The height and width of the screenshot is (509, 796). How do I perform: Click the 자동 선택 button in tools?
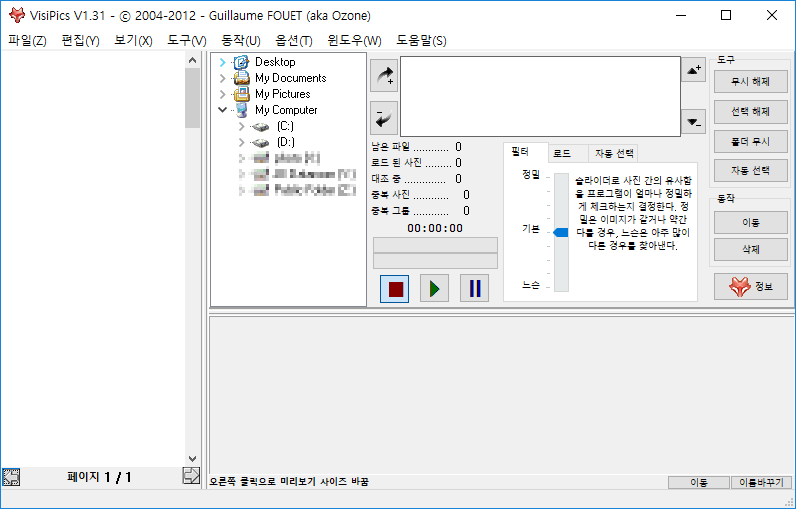point(750,171)
